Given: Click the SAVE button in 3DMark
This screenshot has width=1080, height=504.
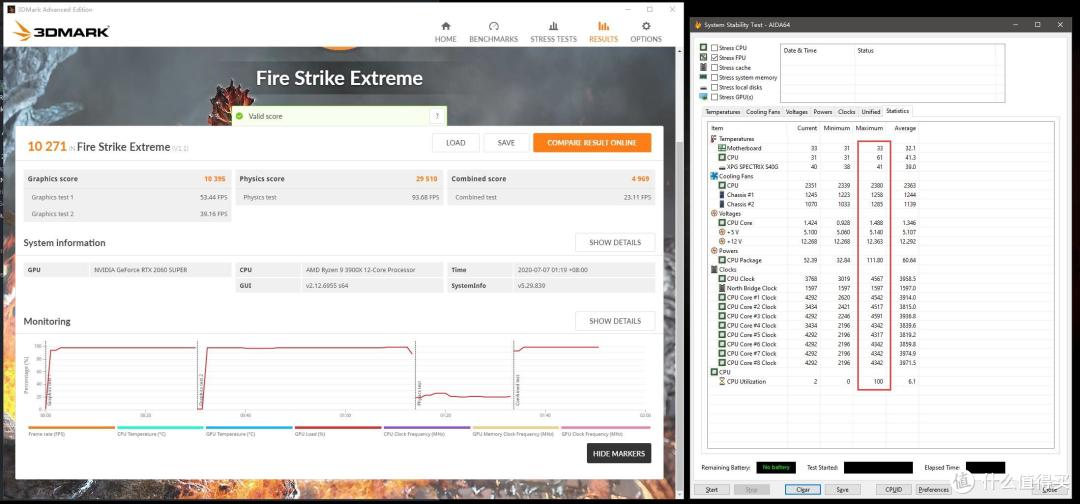Looking at the screenshot, I should click(x=506, y=143).
